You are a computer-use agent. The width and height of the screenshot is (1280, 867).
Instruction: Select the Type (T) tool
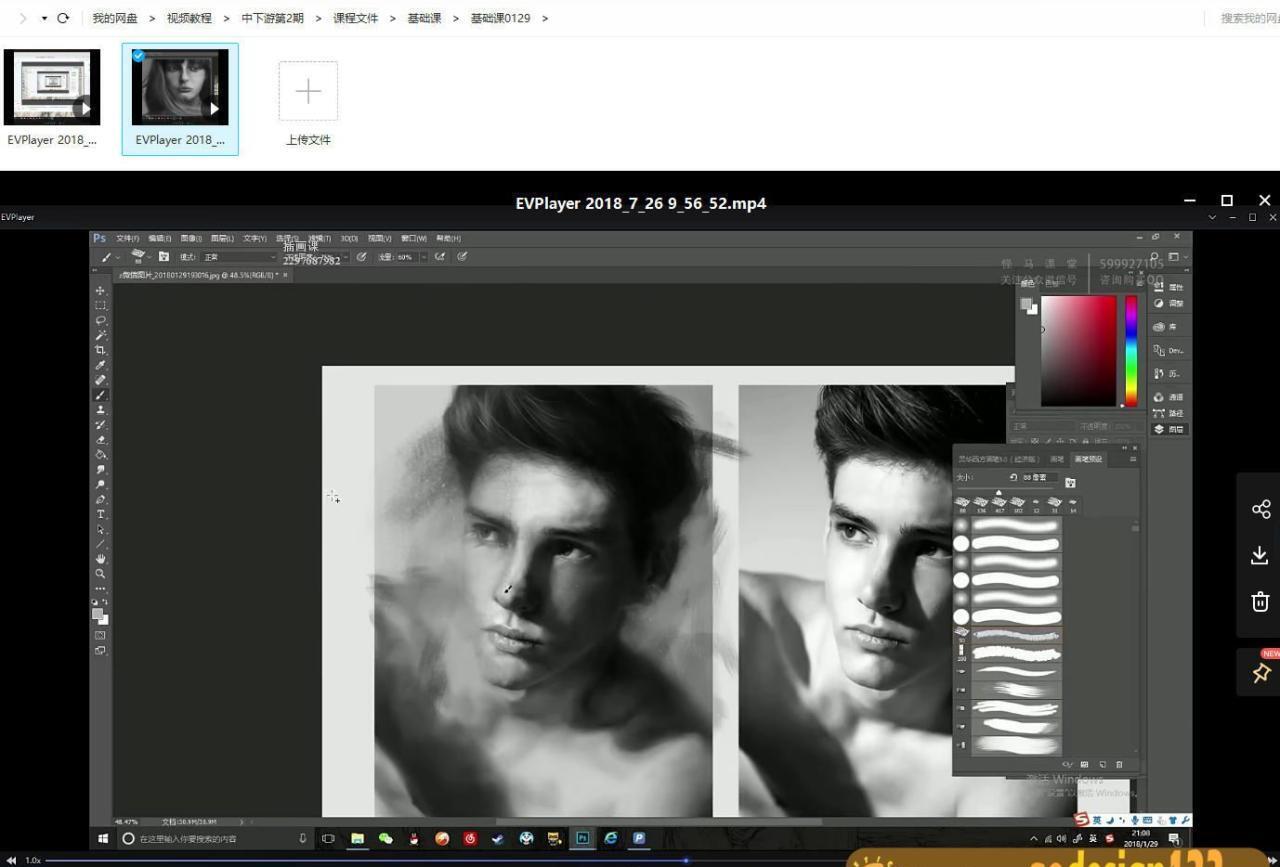pos(100,514)
